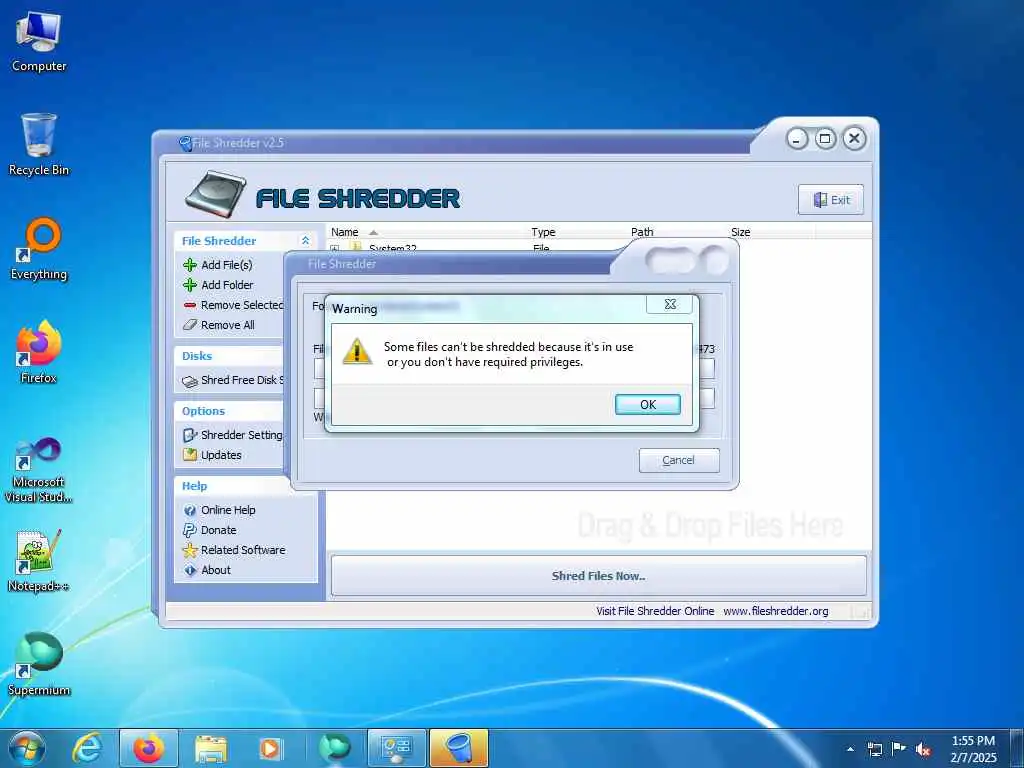The image size is (1024, 768).
Task: Click the Help section header
Action: coord(195,486)
